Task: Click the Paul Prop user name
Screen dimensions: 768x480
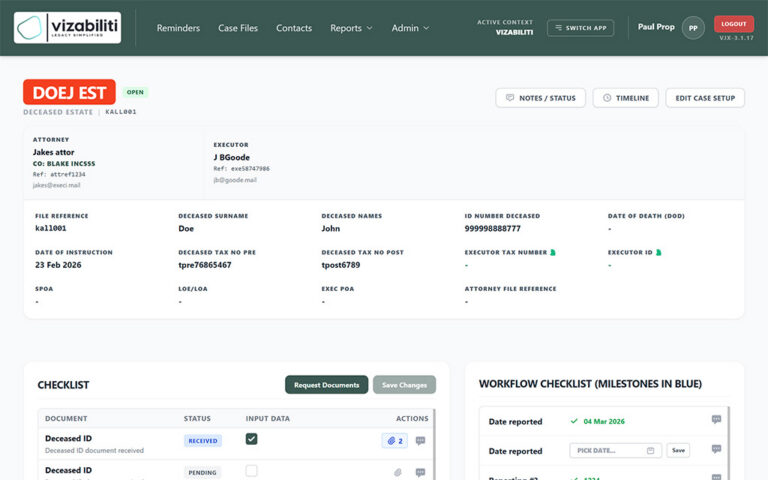Action: (656, 27)
